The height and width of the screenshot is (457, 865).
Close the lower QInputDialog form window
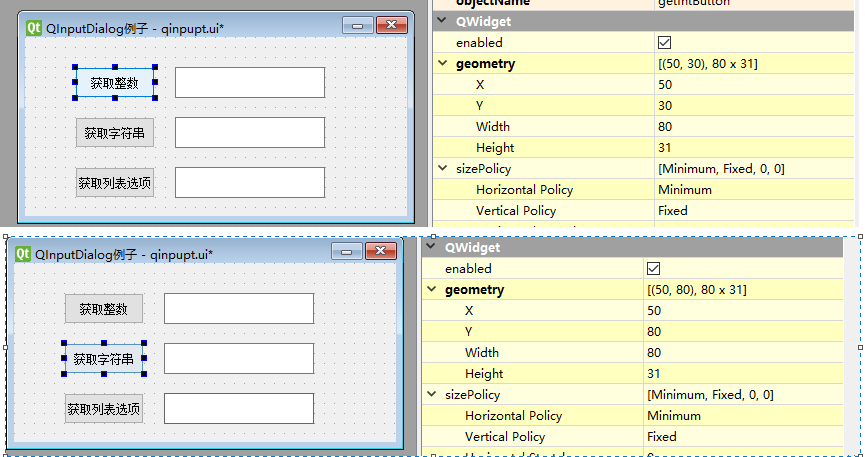click(380, 253)
